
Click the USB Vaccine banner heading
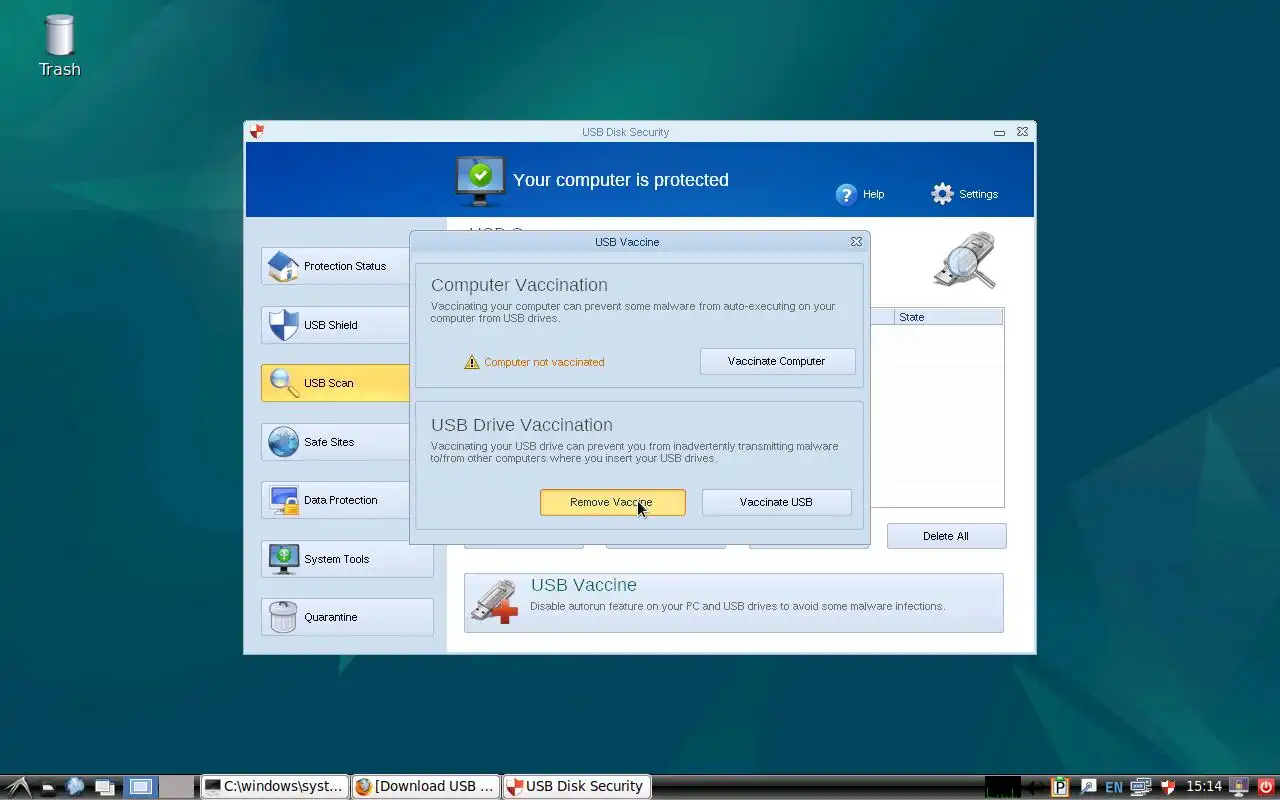[x=583, y=585]
